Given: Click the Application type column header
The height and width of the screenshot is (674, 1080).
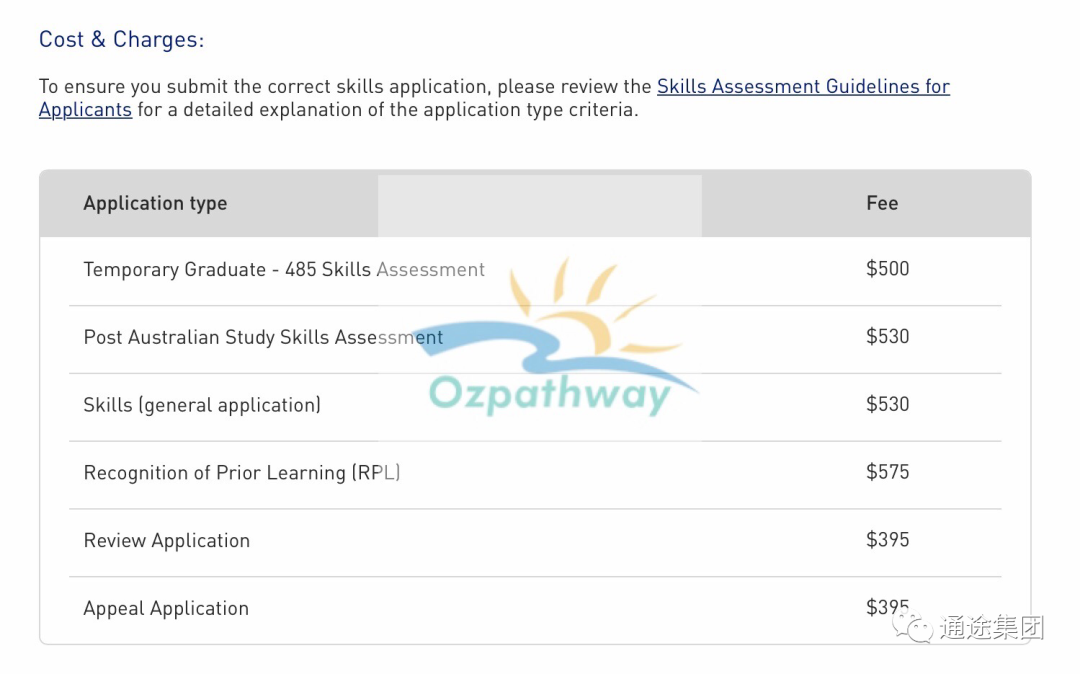Looking at the screenshot, I should pyautogui.click(x=155, y=203).
